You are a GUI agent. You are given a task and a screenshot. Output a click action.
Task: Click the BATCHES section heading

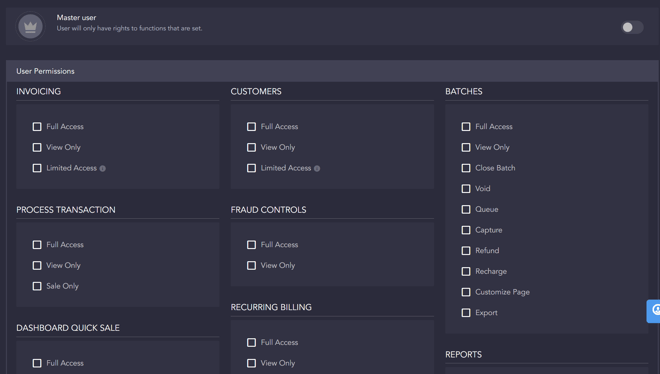coord(464,91)
